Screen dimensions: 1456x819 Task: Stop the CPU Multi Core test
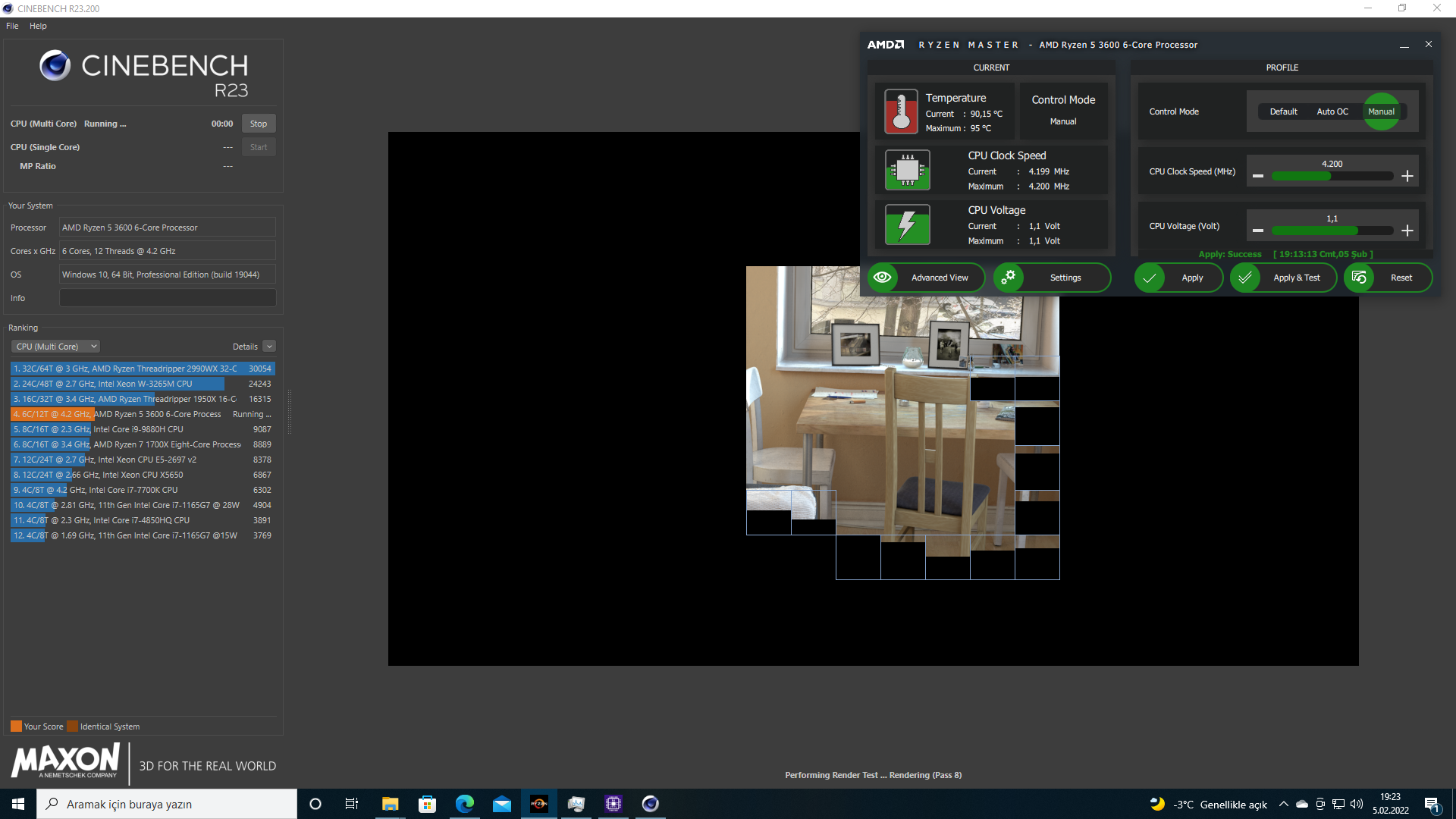(259, 124)
